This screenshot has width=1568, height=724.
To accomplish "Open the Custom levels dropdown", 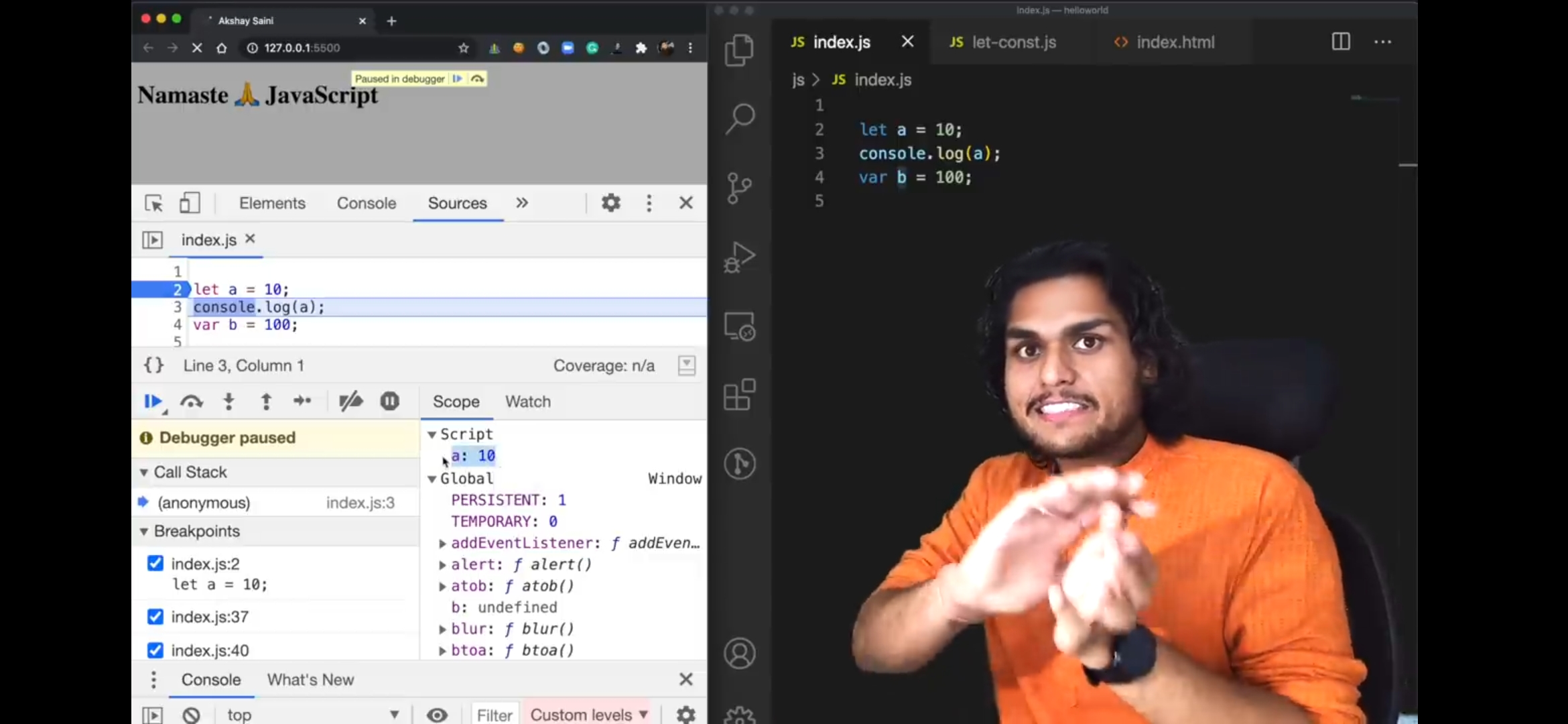I will click(x=589, y=715).
